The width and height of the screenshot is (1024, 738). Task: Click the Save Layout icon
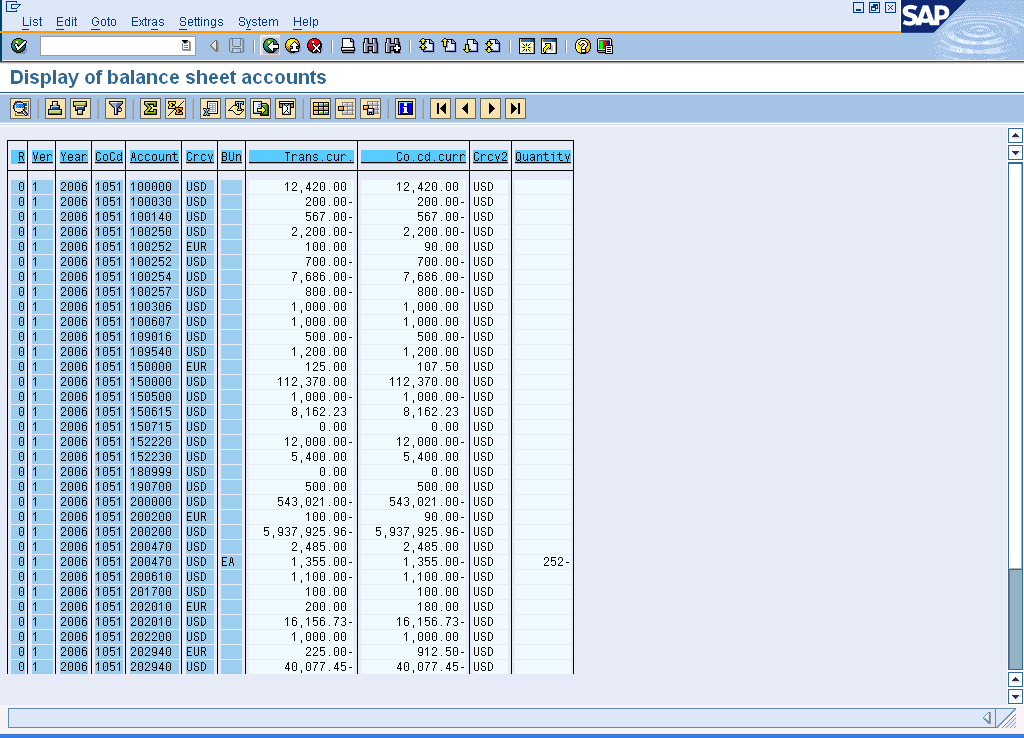pyautogui.click(x=370, y=108)
